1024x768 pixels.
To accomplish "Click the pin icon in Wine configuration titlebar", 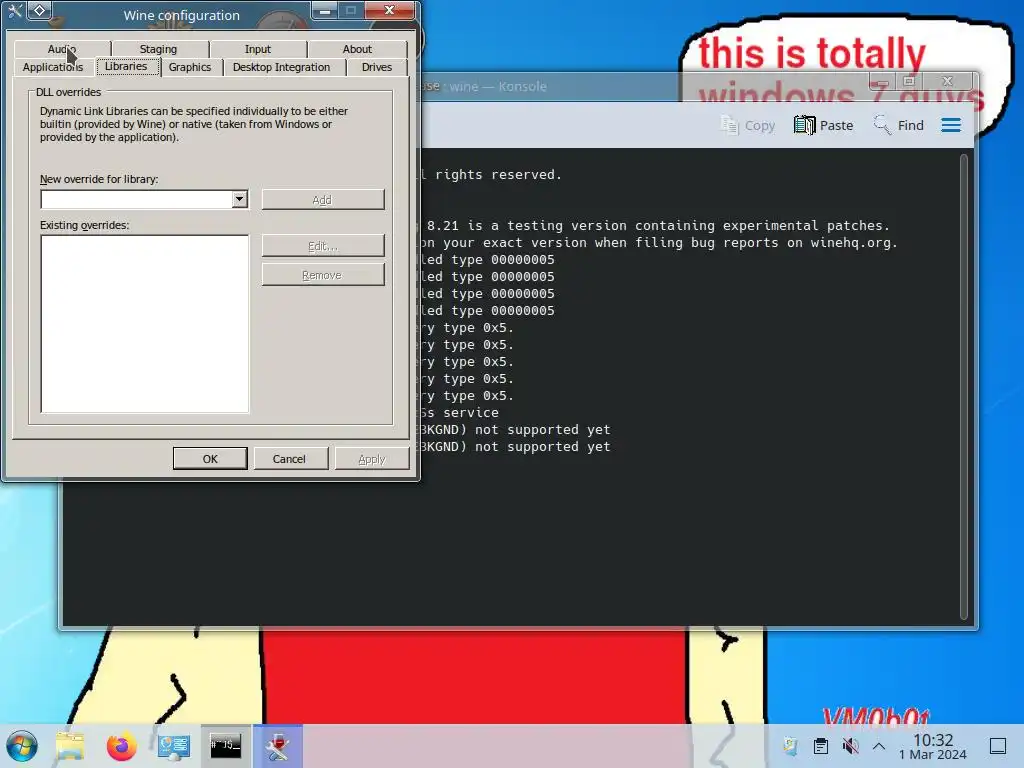I will 39,10.
